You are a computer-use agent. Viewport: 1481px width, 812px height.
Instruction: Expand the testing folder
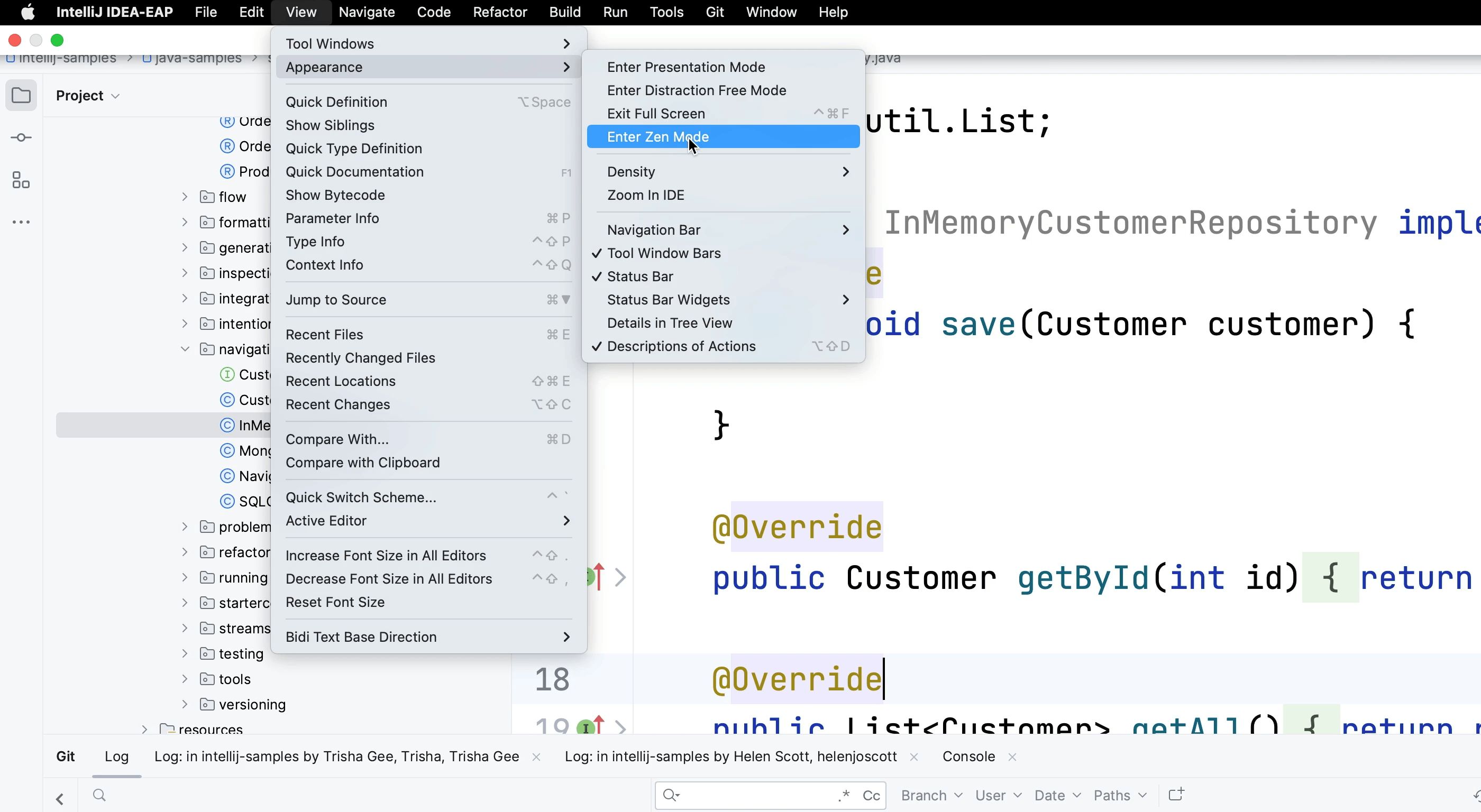click(x=185, y=653)
